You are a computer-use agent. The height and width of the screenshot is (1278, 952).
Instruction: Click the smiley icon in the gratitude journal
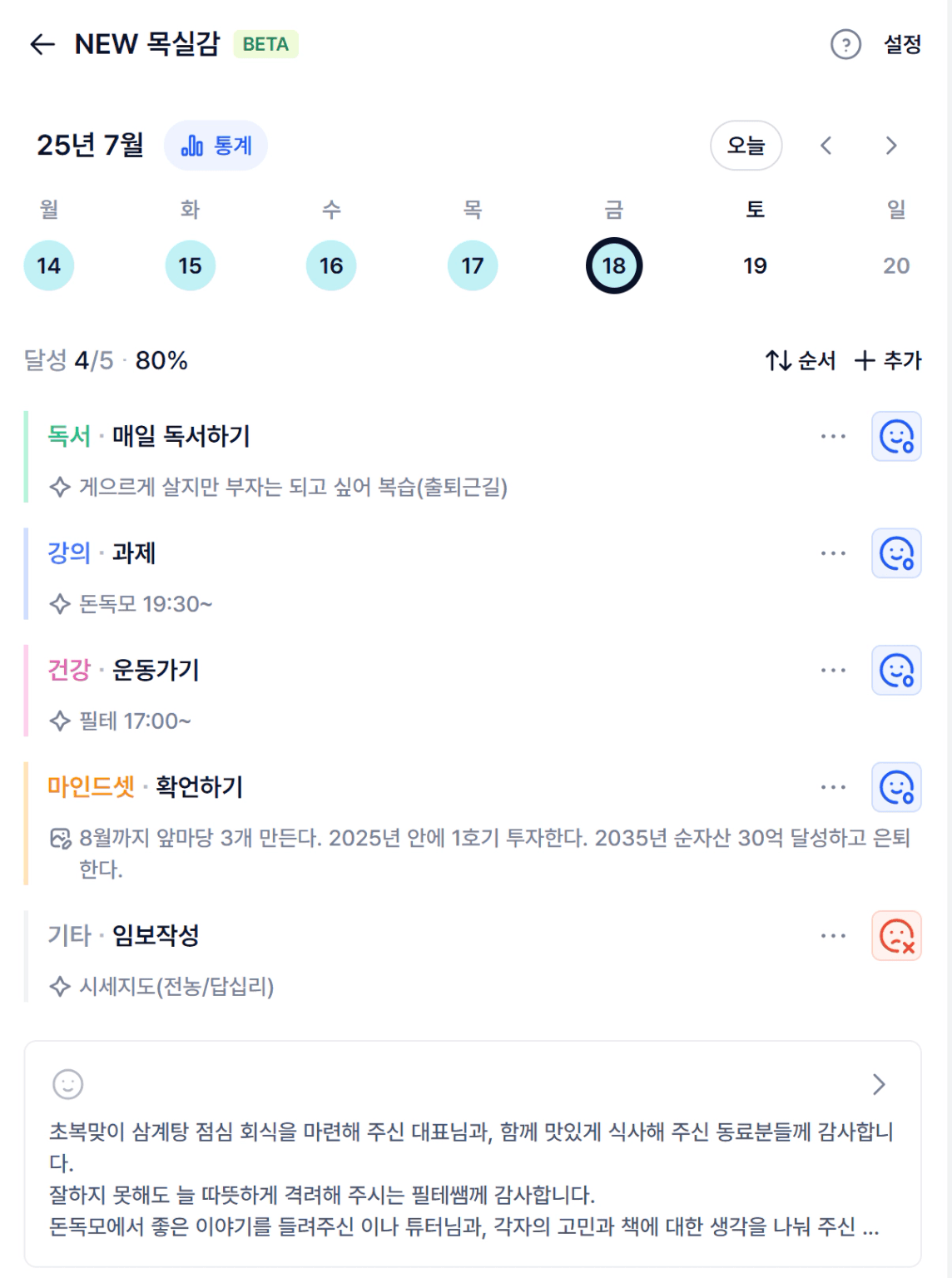68,1084
